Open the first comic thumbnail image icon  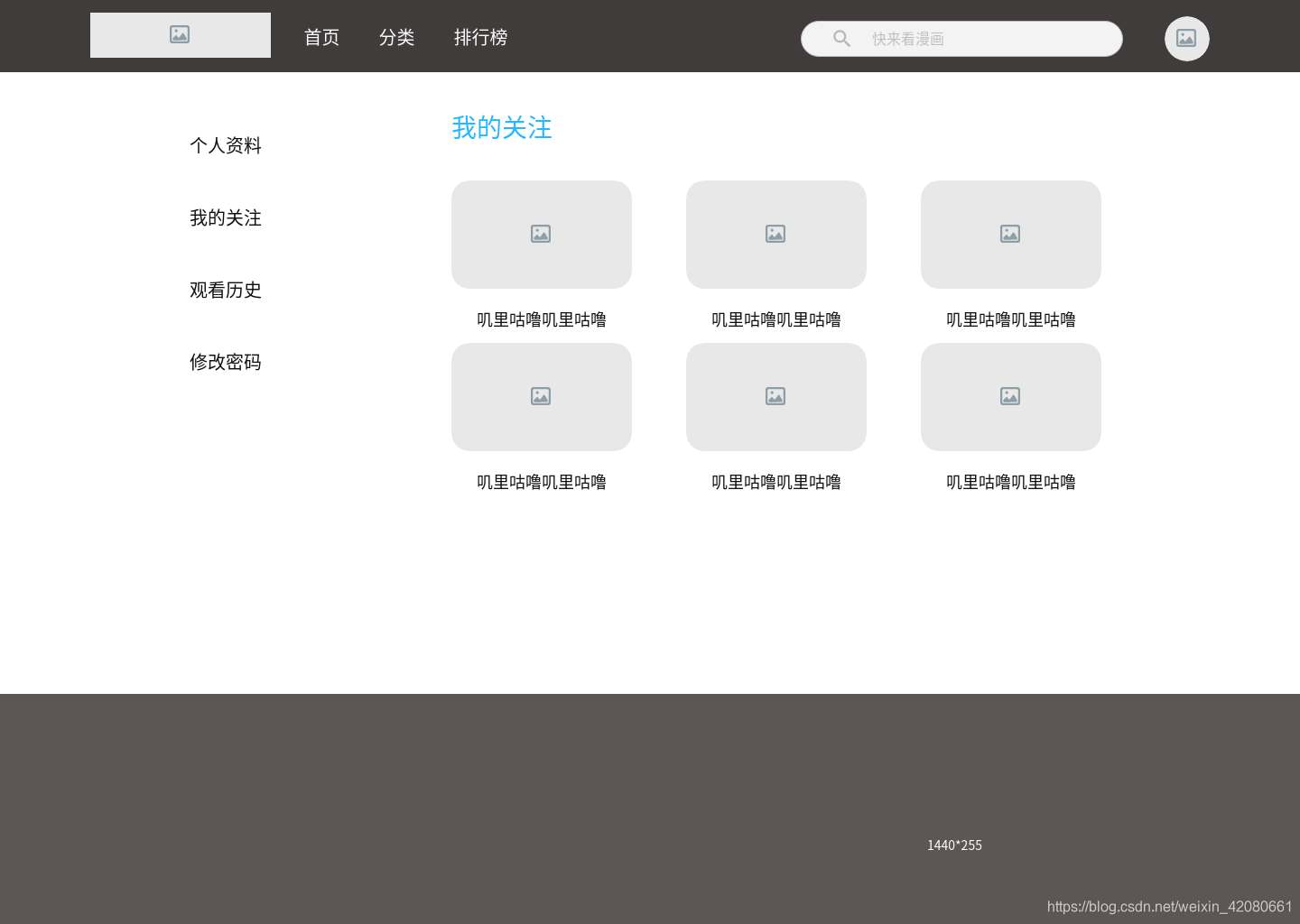pyautogui.click(x=541, y=234)
